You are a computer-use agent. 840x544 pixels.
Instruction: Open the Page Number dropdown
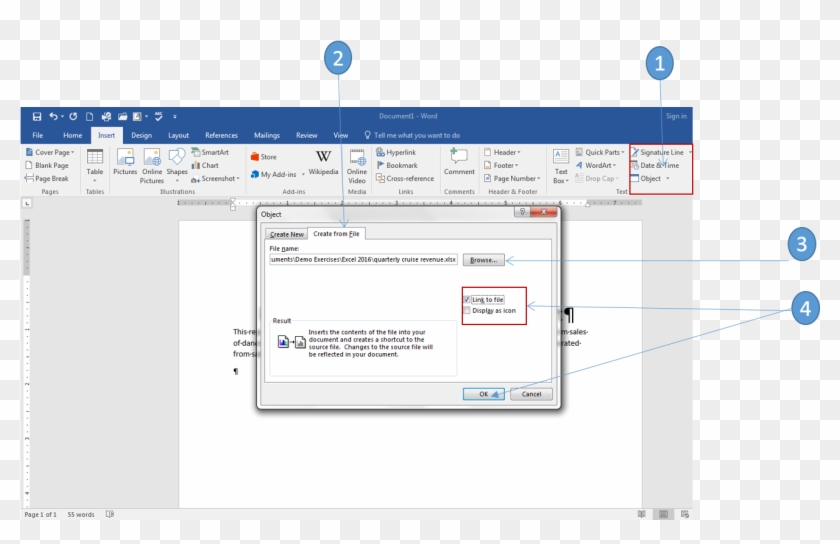tap(538, 178)
